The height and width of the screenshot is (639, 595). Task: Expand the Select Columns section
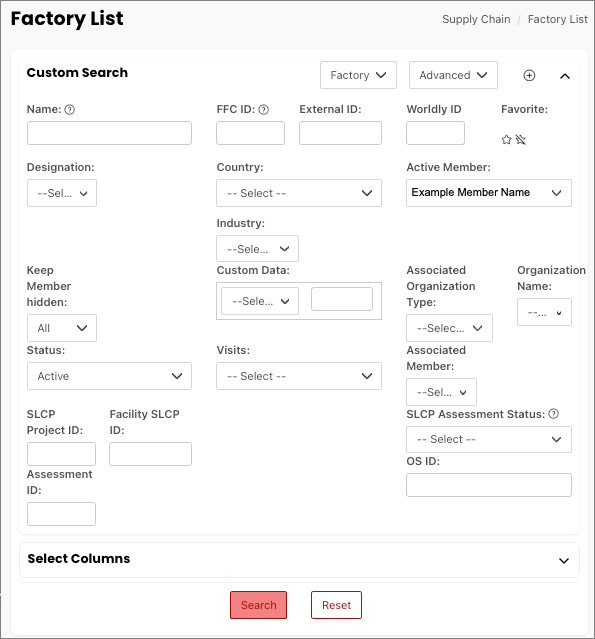[564, 561]
